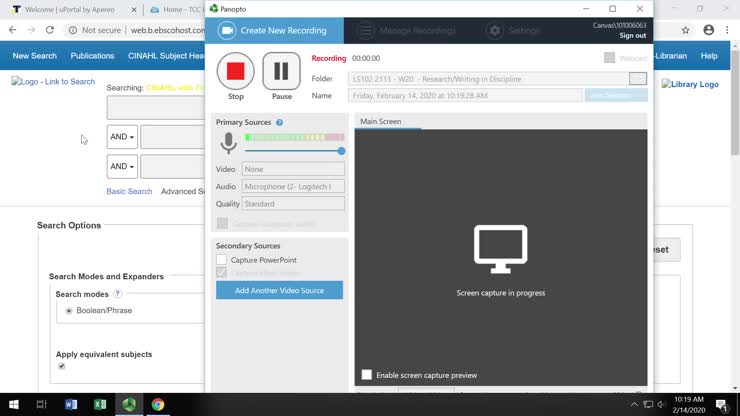740x416 pixels.
Task: Open the Publications menu item
Action: coord(92,56)
